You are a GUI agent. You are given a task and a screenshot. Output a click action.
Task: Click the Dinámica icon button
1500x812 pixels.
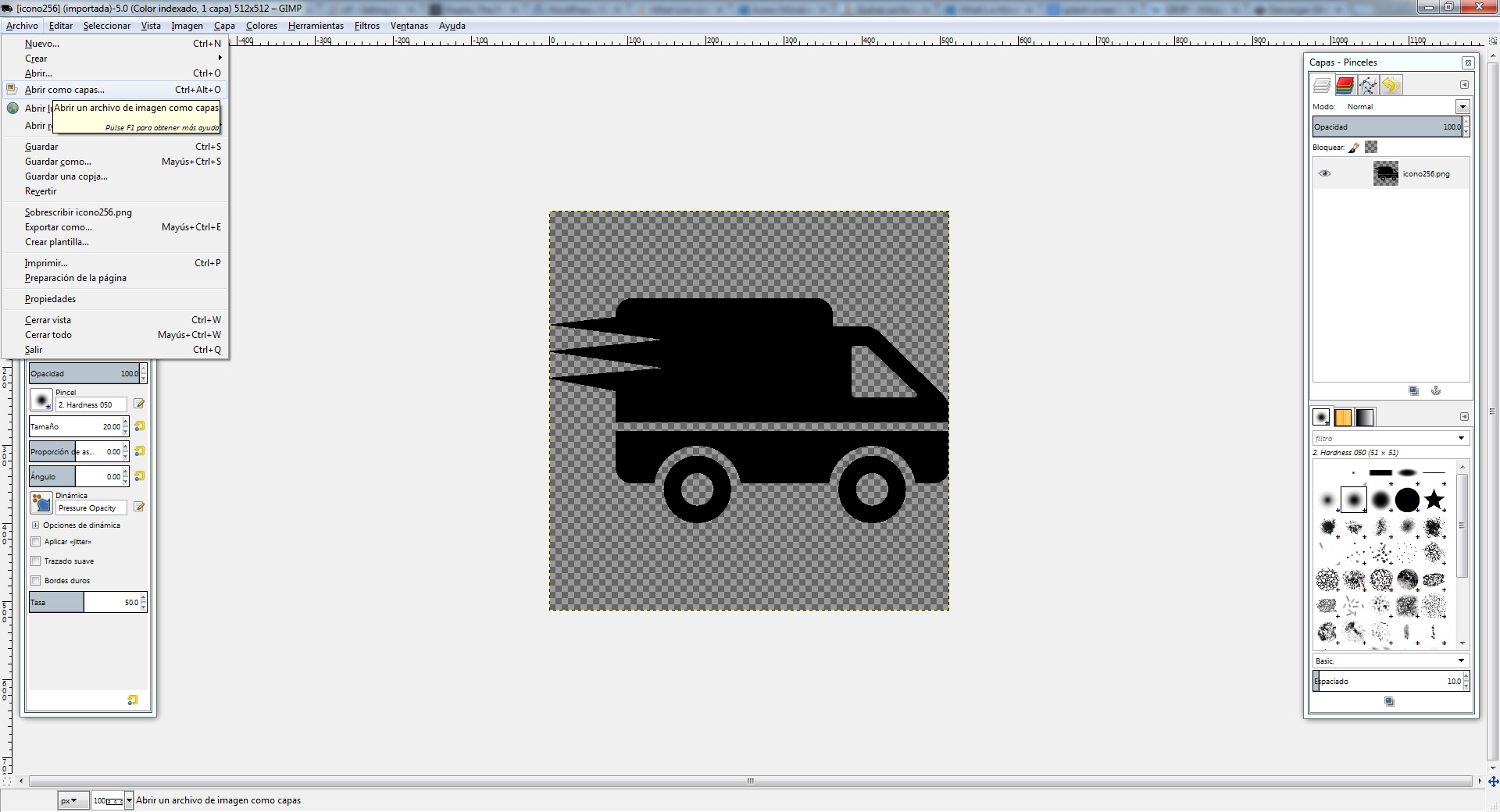point(41,502)
